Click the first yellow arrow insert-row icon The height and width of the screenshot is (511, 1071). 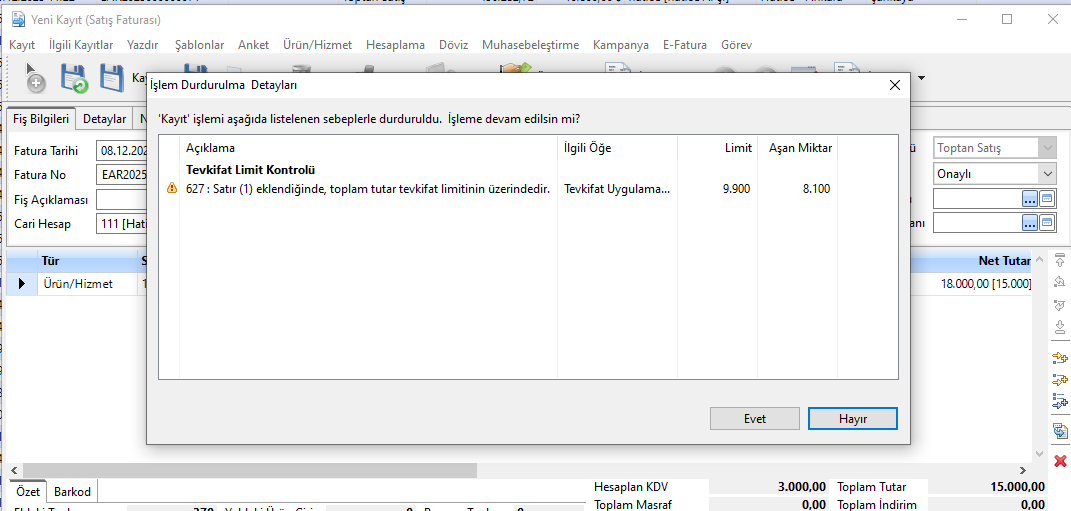click(1060, 357)
